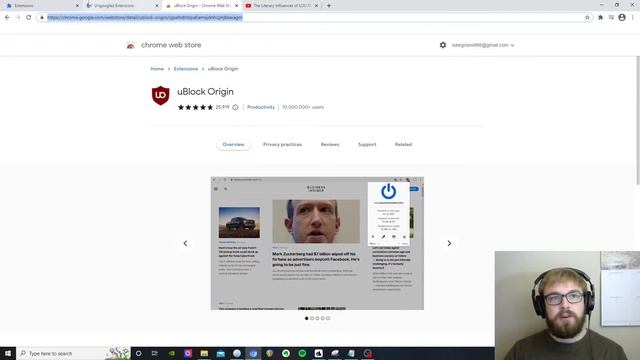
Task: Reload the current page
Action: pyautogui.click(x=29, y=18)
